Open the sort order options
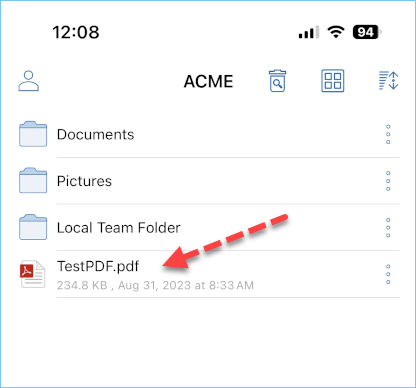416x388 pixels. (389, 80)
